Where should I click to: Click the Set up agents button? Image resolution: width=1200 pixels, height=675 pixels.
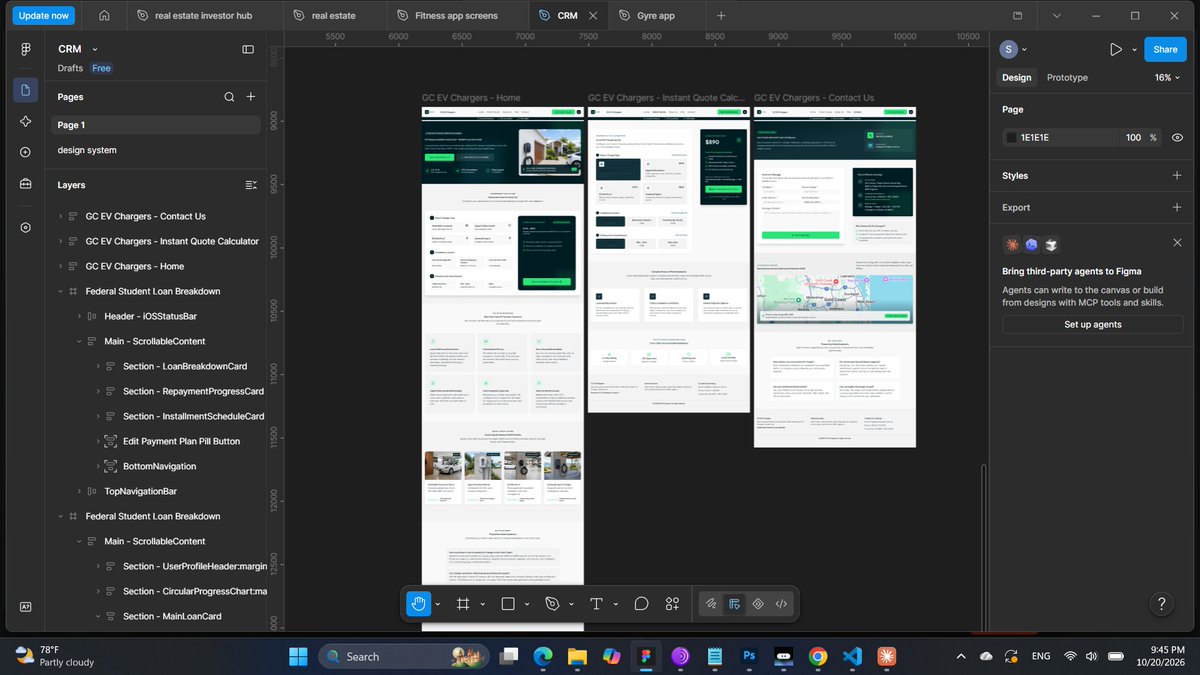[1092, 324]
